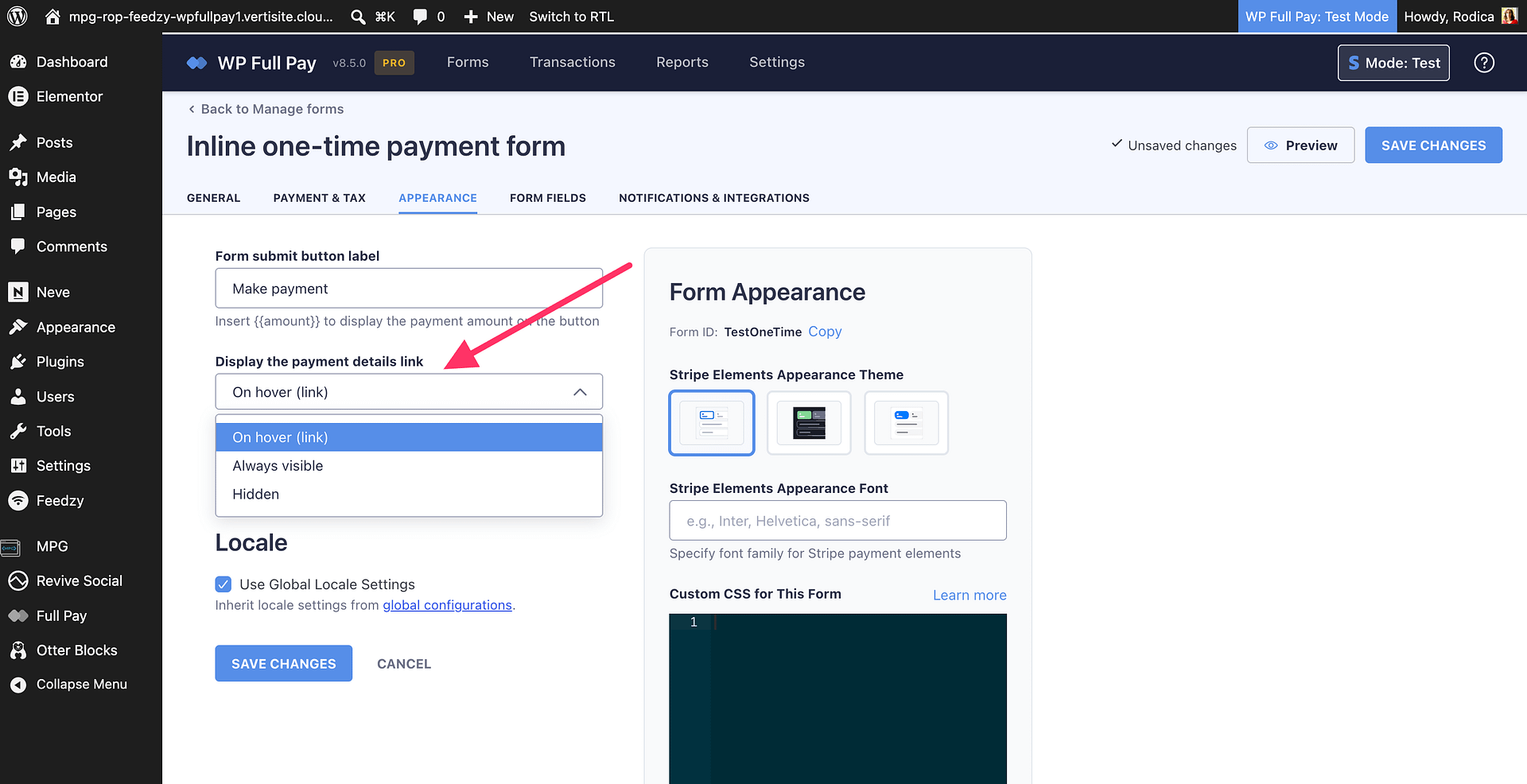This screenshot has height=784, width=1527.
Task: Go Back to Manage forms
Action: point(266,109)
